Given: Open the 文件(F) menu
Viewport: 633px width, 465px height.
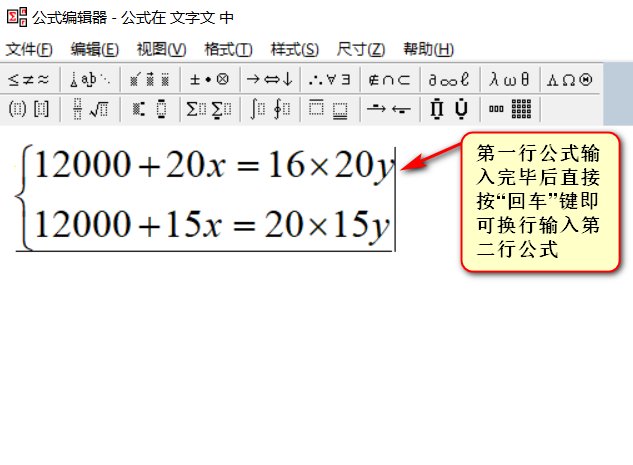Looking at the screenshot, I should point(29,49).
